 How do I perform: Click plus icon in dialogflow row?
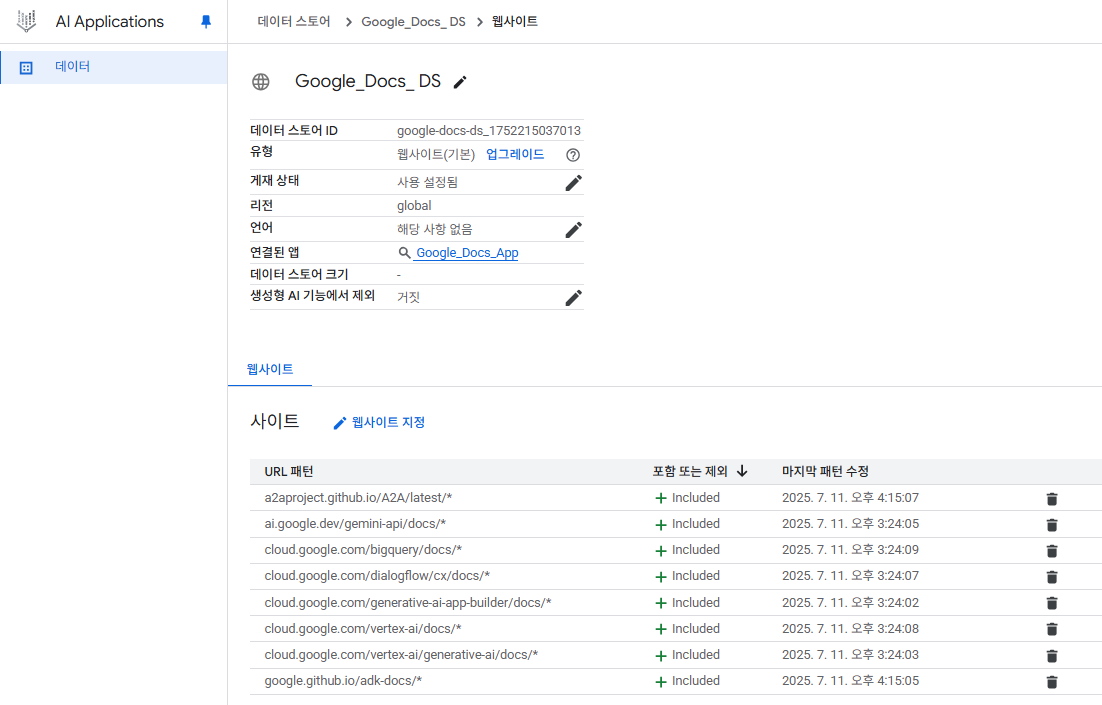[661, 577]
